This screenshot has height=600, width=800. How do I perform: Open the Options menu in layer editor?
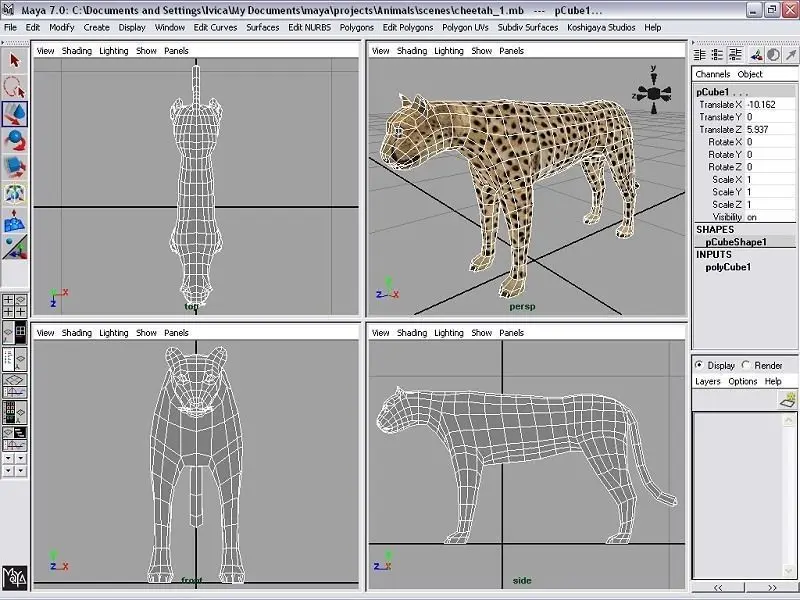pyautogui.click(x=742, y=382)
